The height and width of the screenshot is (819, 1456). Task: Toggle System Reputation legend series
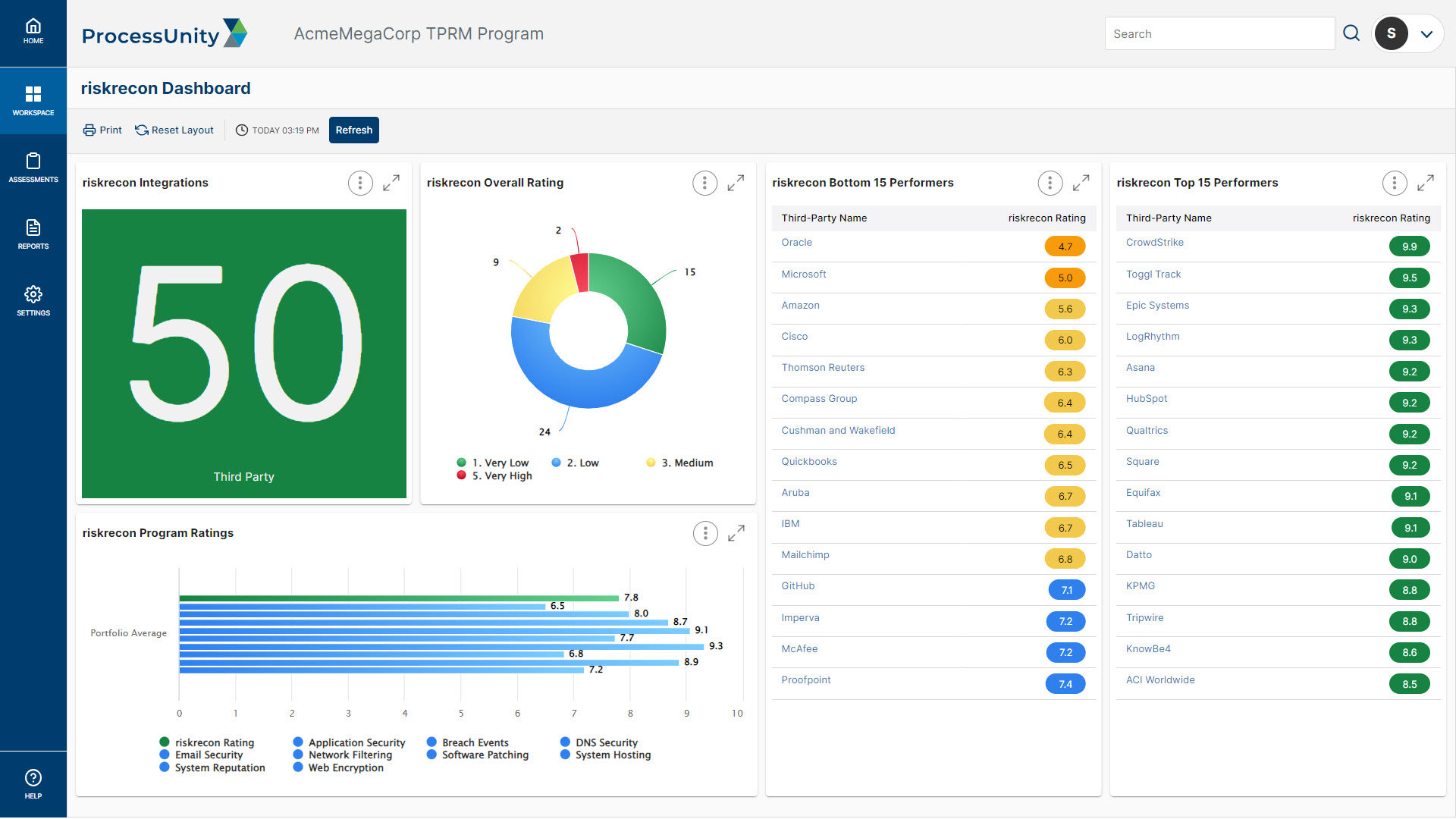click(x=212, y=767)
